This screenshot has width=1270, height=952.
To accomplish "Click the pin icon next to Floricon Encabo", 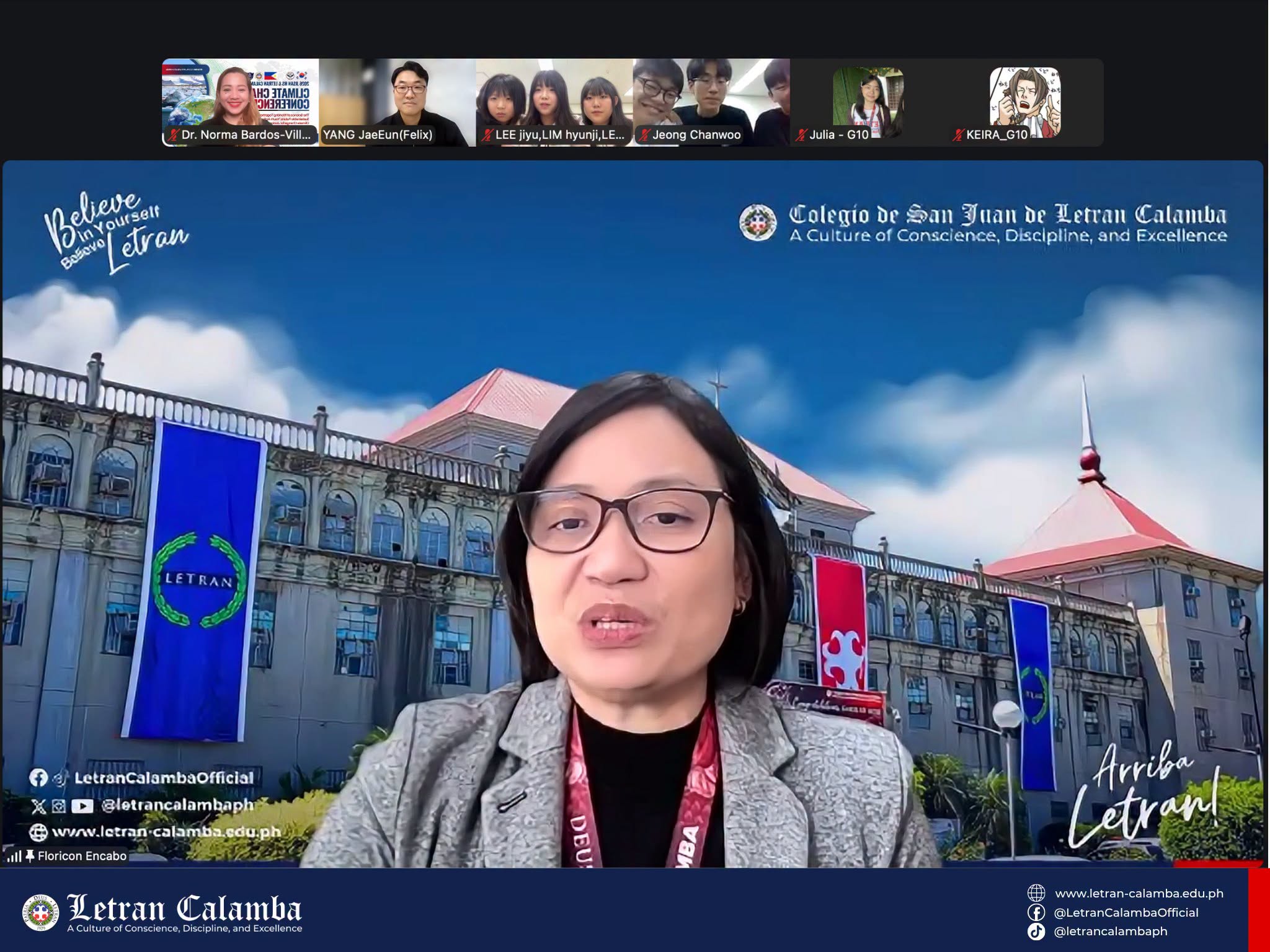I will pos(30,856).
